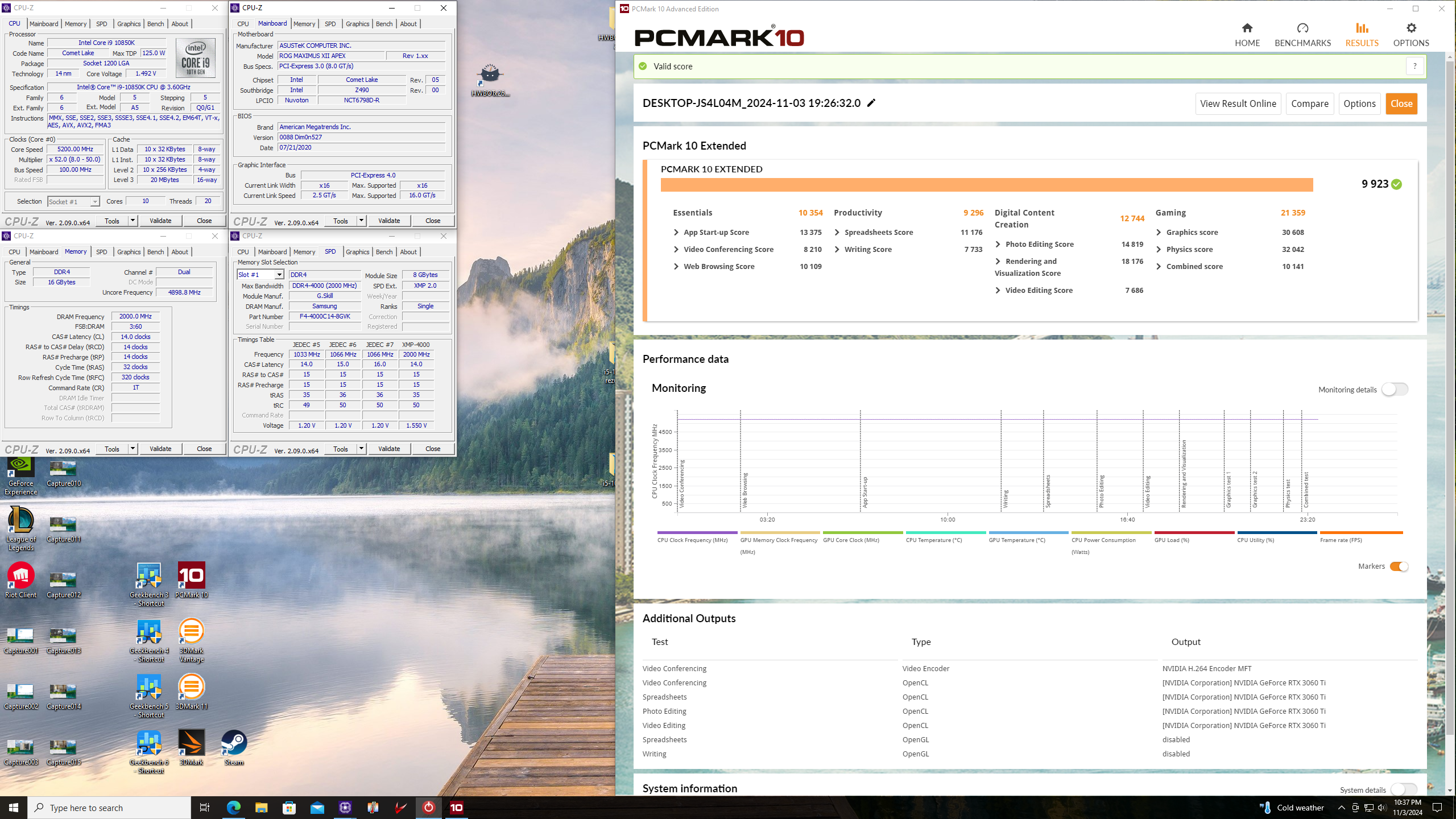
Task: Click orange Close result button
Action: (1401, 104)
